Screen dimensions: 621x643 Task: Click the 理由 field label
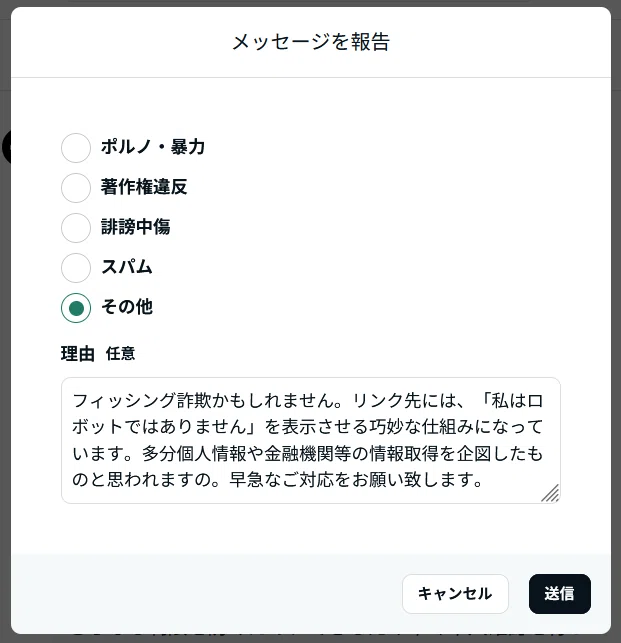(x=78, y=353)
